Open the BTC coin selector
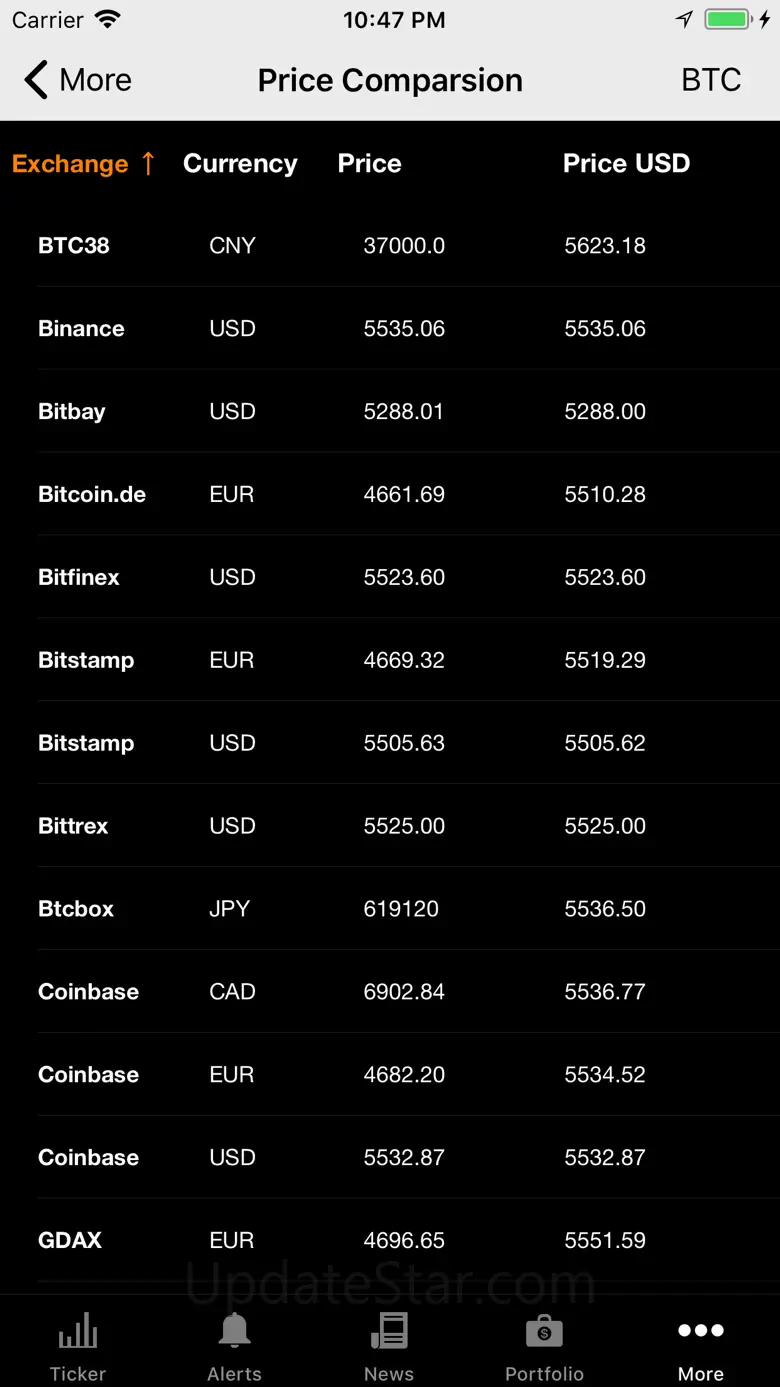This screenshot has height=1387, width=780. pos(711,80)
